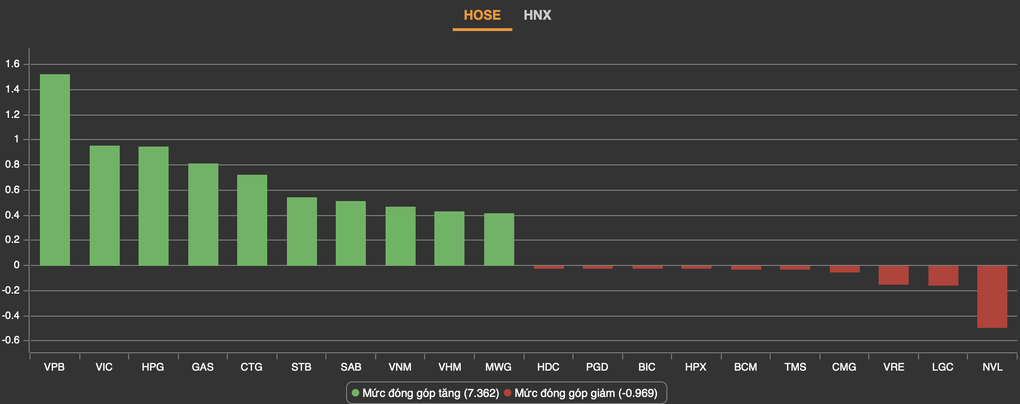Click the HPG axis label
This screenshot has width=1020, height=404.
point(154,368)
